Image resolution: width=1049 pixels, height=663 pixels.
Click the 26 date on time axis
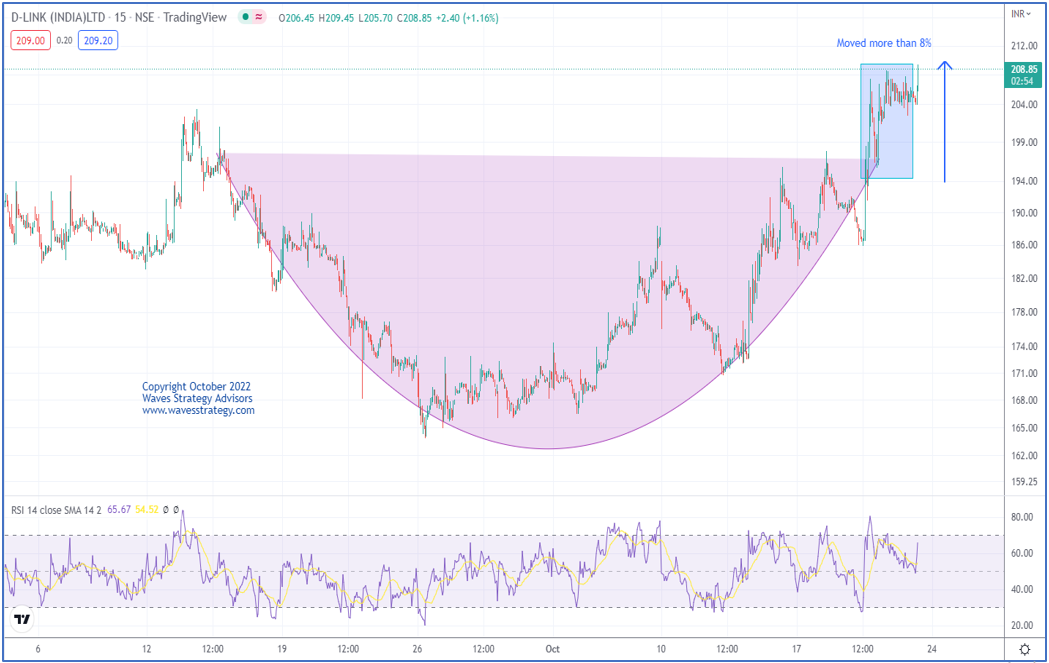tap(417, 649)
